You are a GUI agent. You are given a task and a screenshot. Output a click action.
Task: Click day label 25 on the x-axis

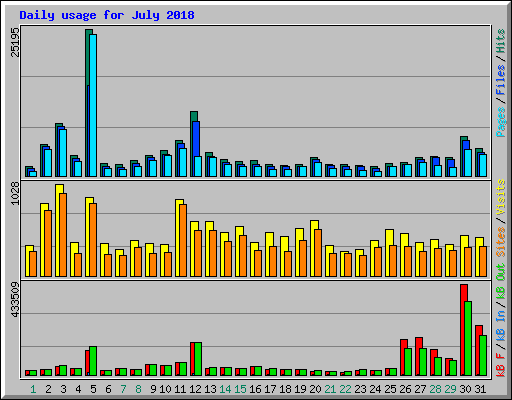(x=390, y=389)
